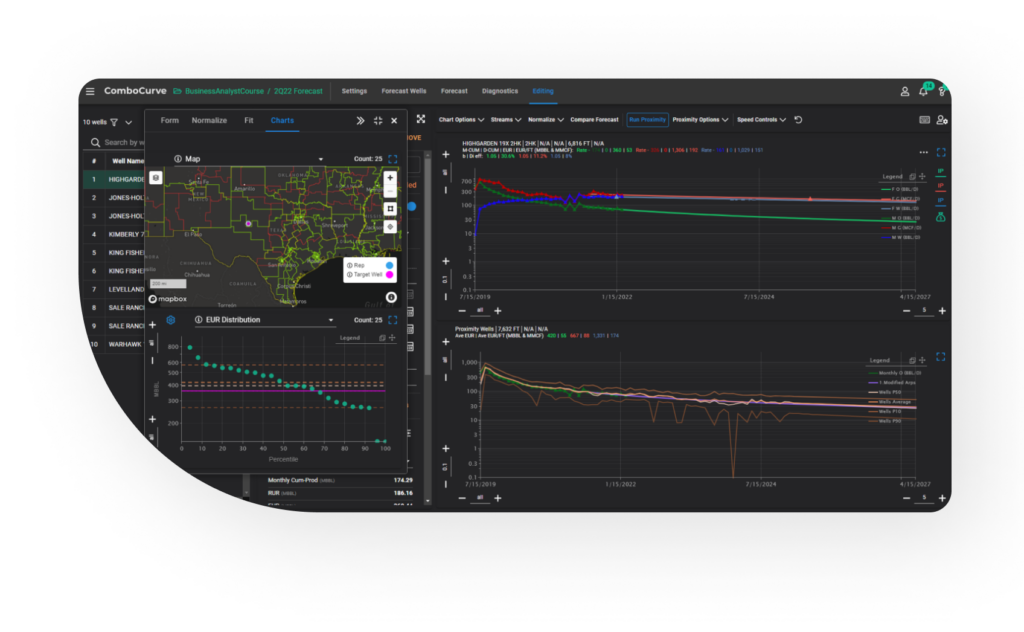Open the EUR Distribution chart dropdown
This screenshot has height=632, width=1024.
coord(264,320)
